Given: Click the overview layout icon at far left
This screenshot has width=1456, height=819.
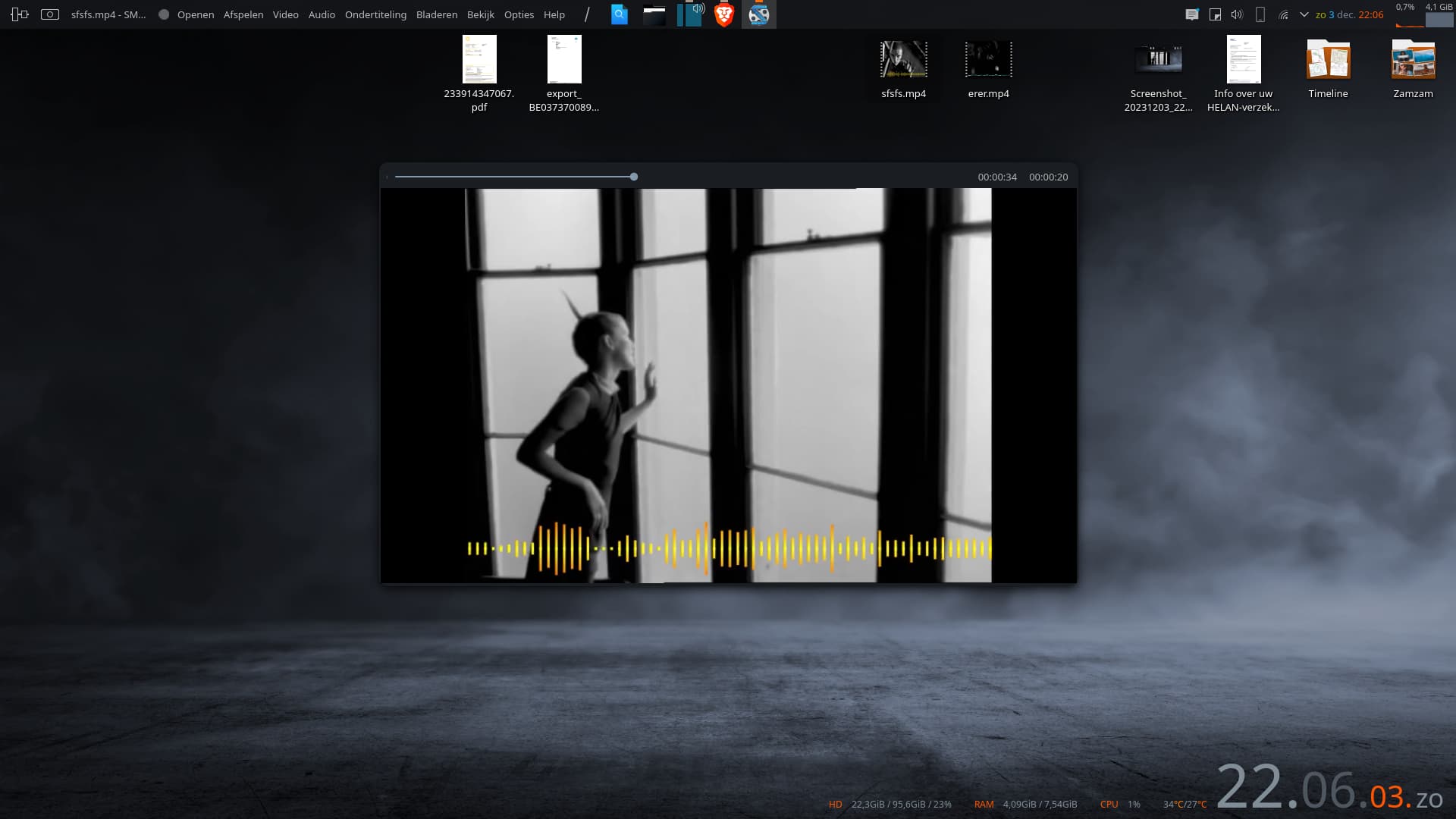Looking at the screenshot, I should point(20,14).
